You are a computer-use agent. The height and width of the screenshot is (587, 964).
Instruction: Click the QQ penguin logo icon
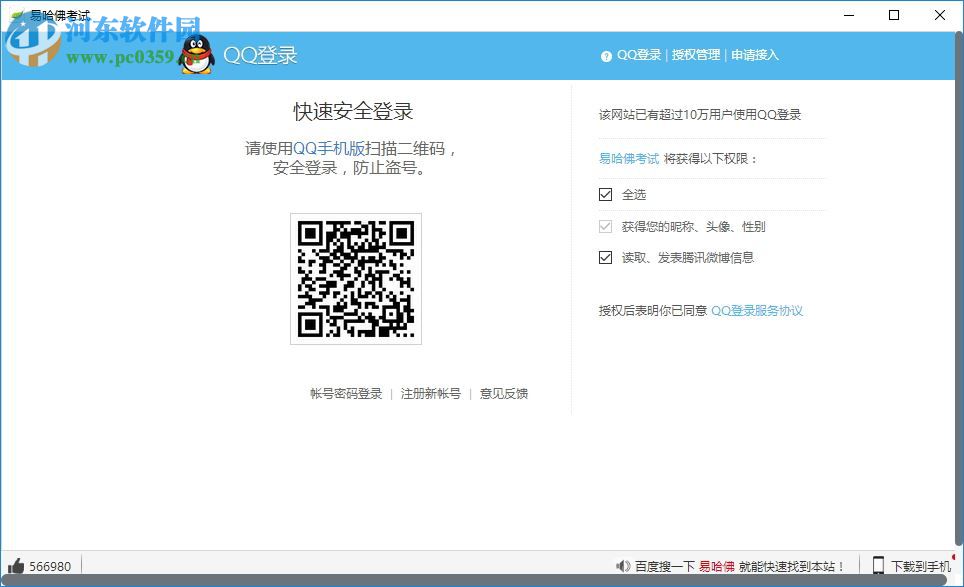[197, 55]
